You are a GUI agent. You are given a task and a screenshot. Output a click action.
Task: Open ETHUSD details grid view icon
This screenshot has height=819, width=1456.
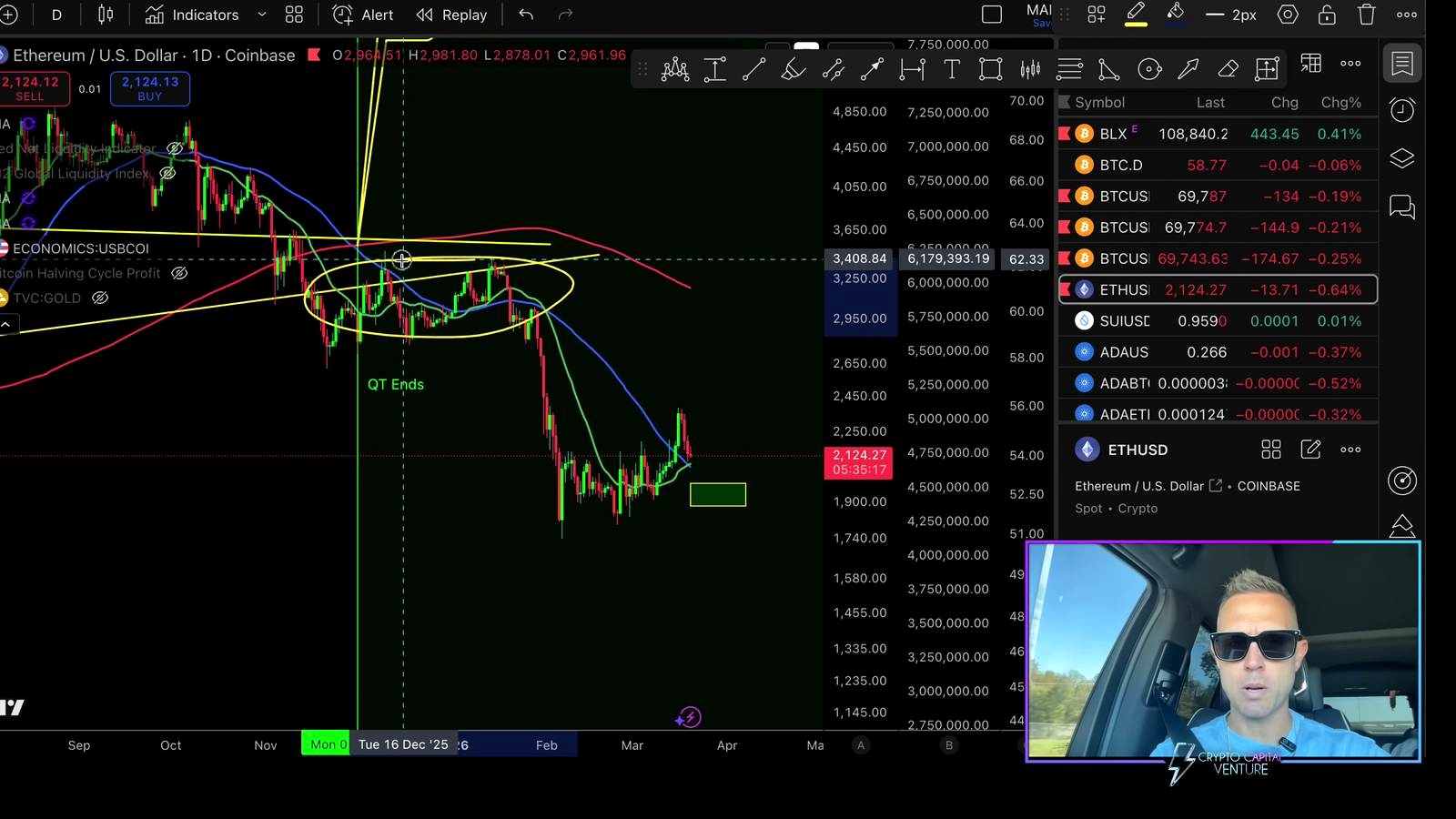(1271, 450)
